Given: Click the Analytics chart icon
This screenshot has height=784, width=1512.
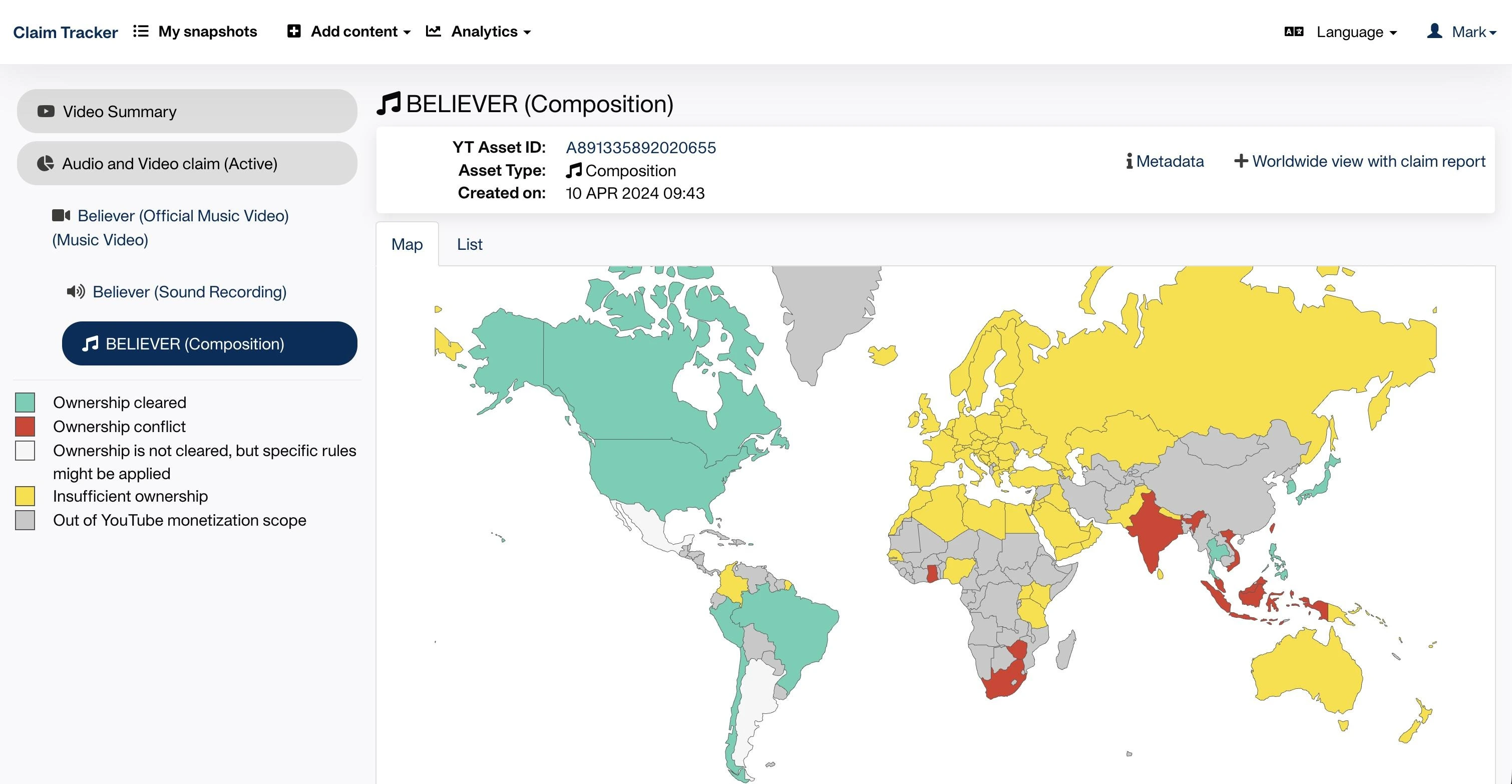Looking at the screenshot, I should pos(433,31).
